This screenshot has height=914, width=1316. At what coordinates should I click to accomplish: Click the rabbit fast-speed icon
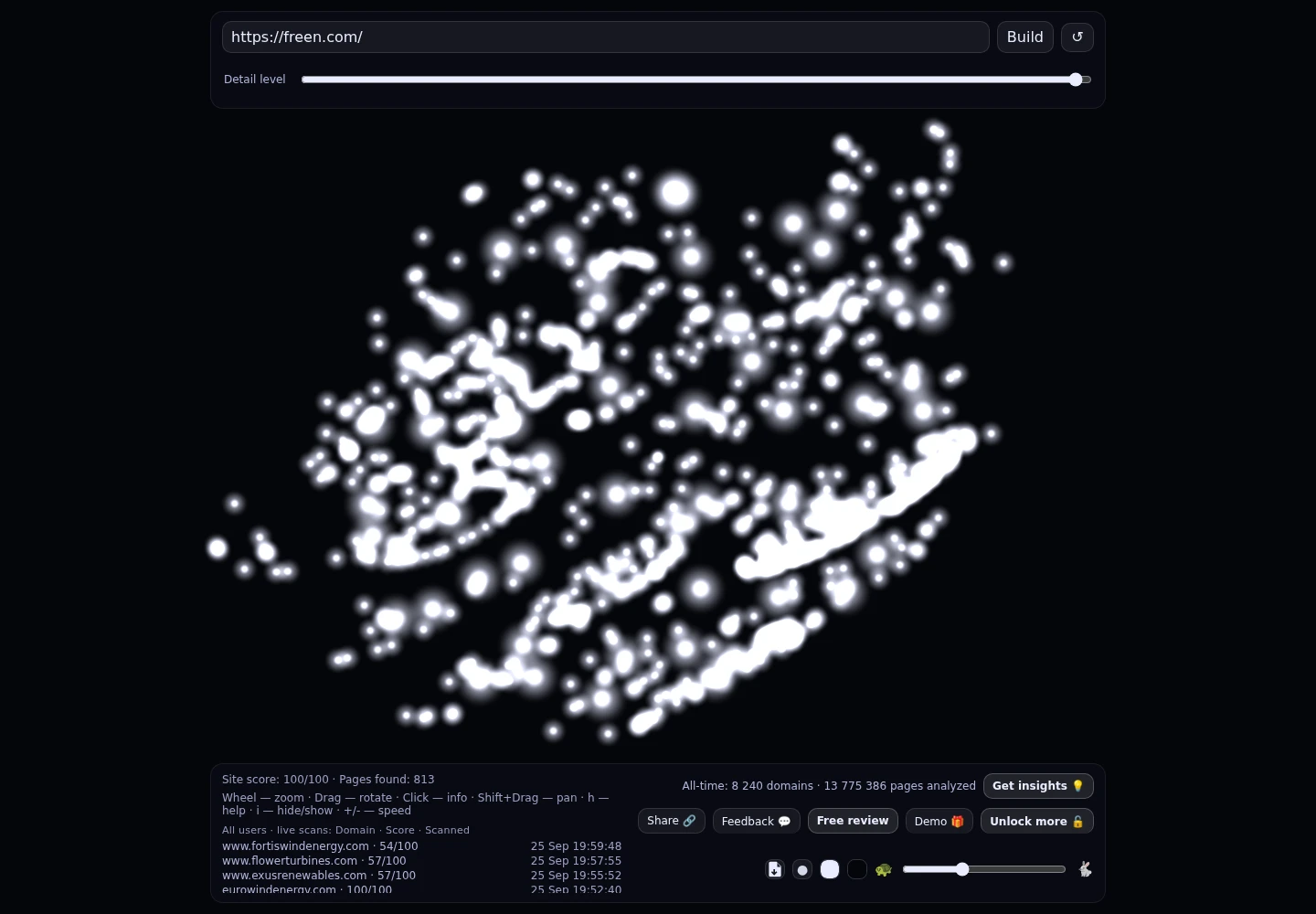tap(1085, 869)
